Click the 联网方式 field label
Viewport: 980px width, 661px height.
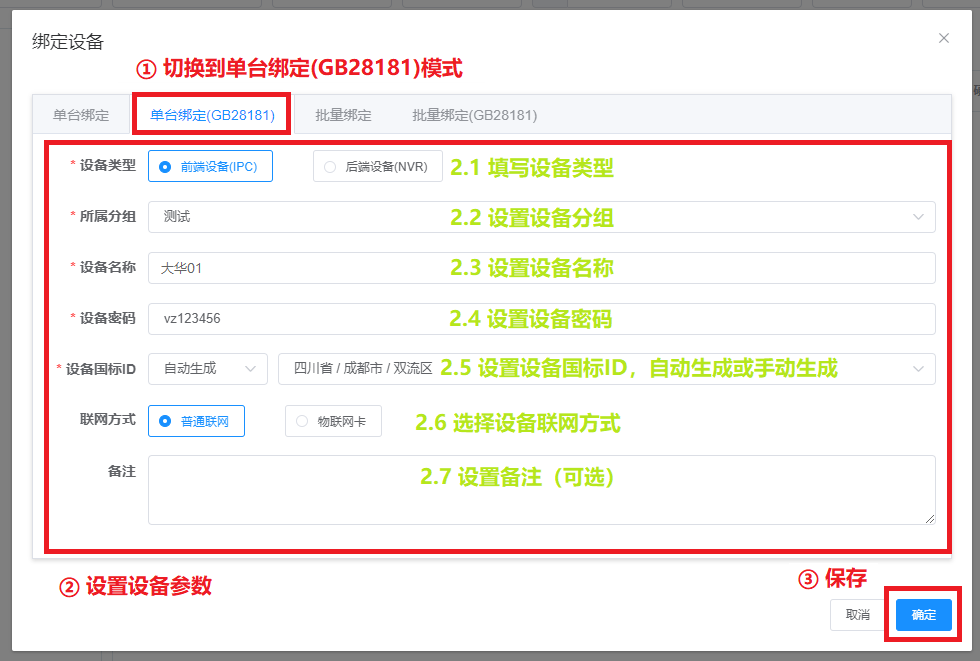[x=108, y=419]
